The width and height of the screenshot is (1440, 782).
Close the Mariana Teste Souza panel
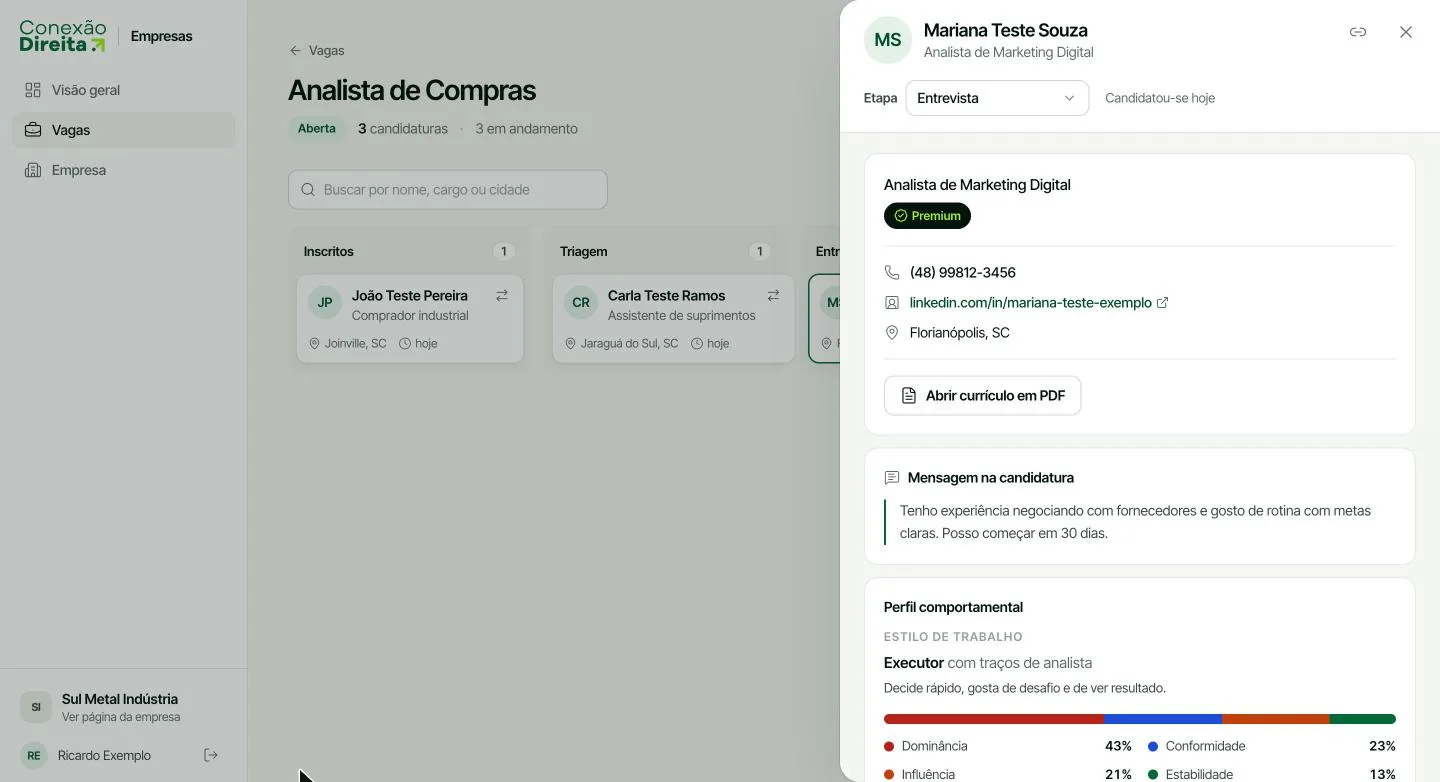pyautogui.click(x=1405, y=32)
